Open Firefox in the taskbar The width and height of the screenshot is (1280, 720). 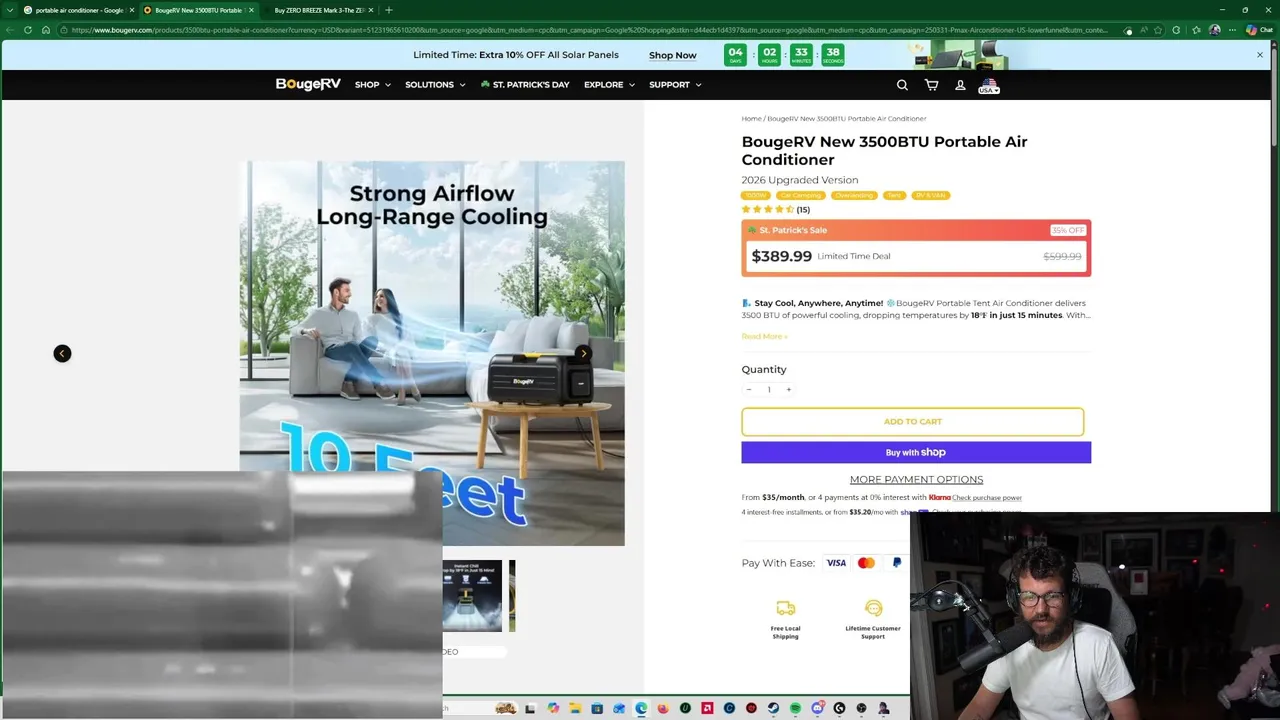click(x=663, y=708)
